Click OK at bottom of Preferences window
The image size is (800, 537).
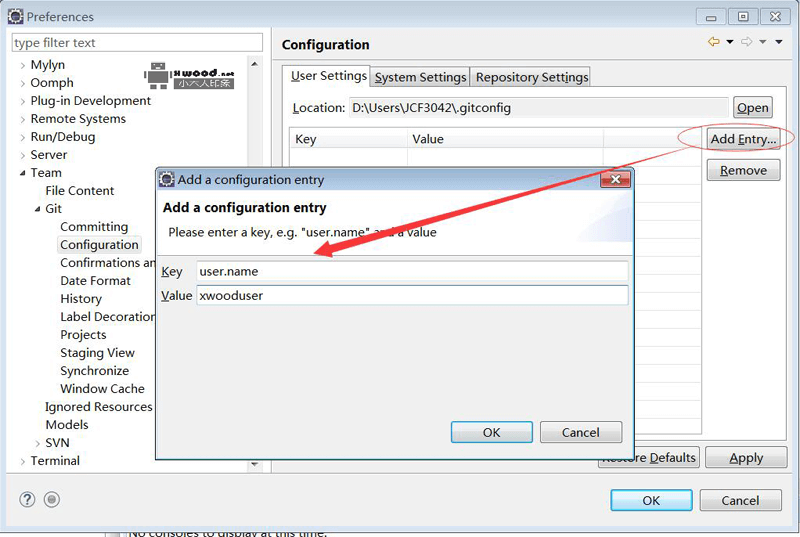tap(651, 500)
